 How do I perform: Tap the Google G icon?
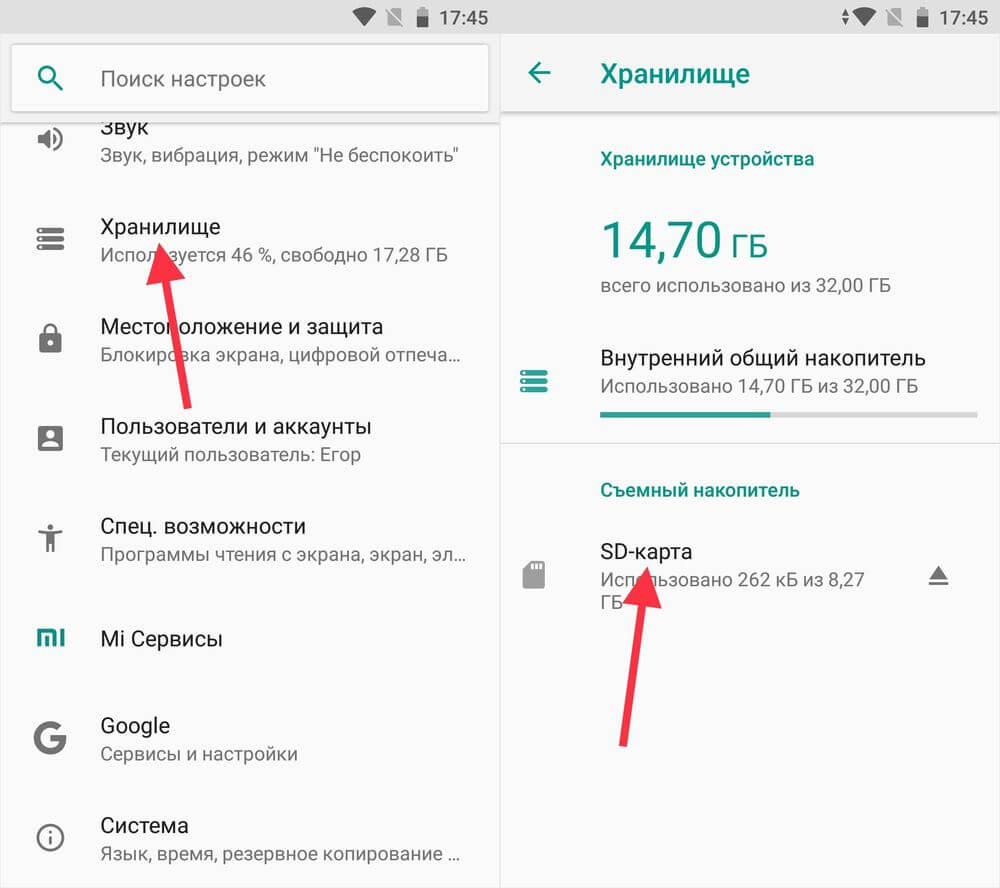[50, 739]
